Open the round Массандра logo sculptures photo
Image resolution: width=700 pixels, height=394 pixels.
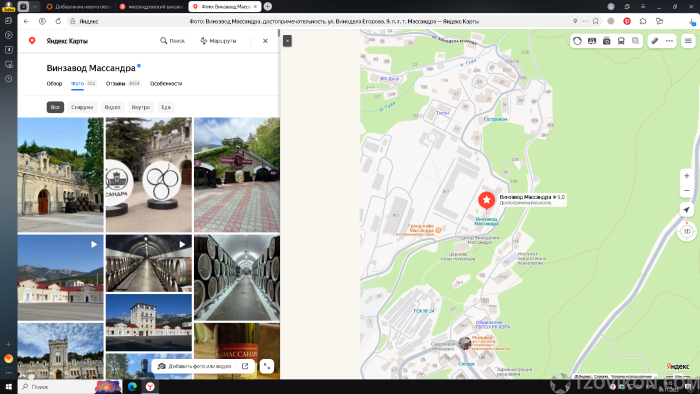pos(149,174)
